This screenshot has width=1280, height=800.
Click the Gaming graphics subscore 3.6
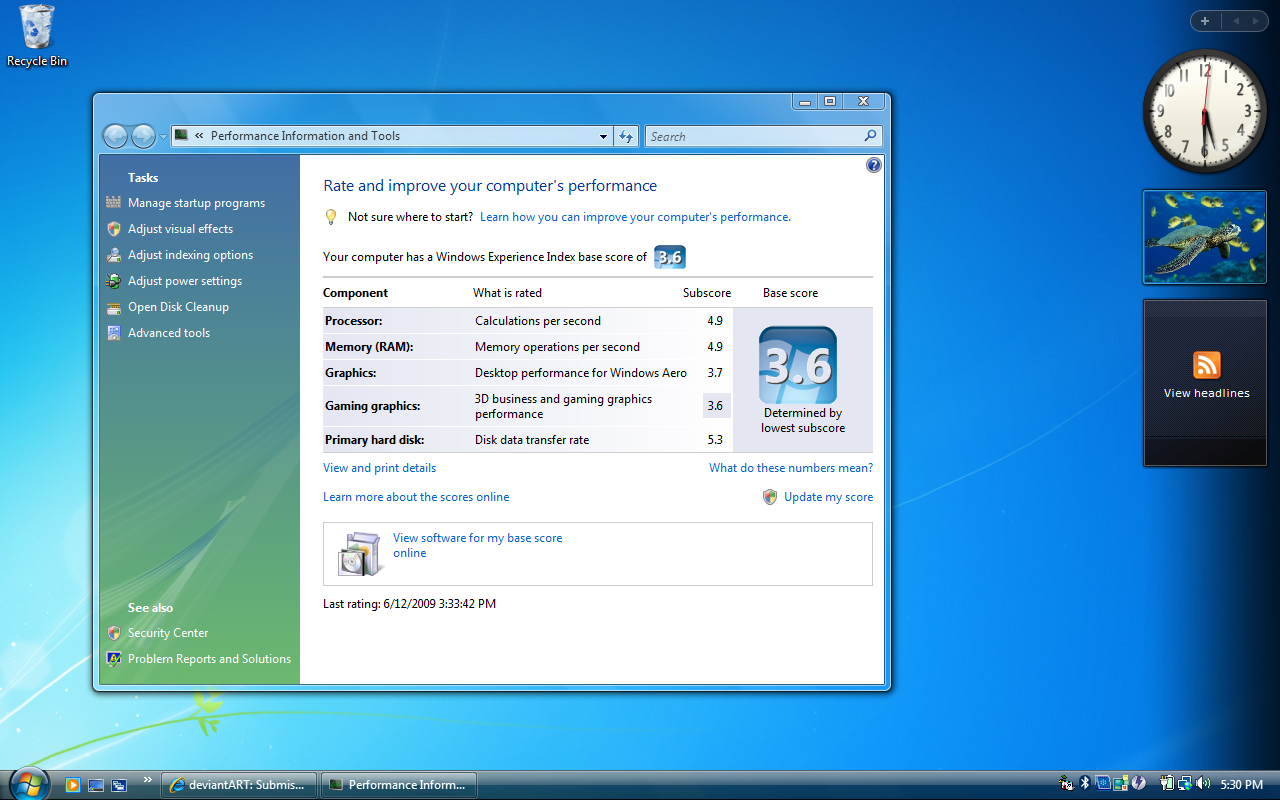click(714, 406)
